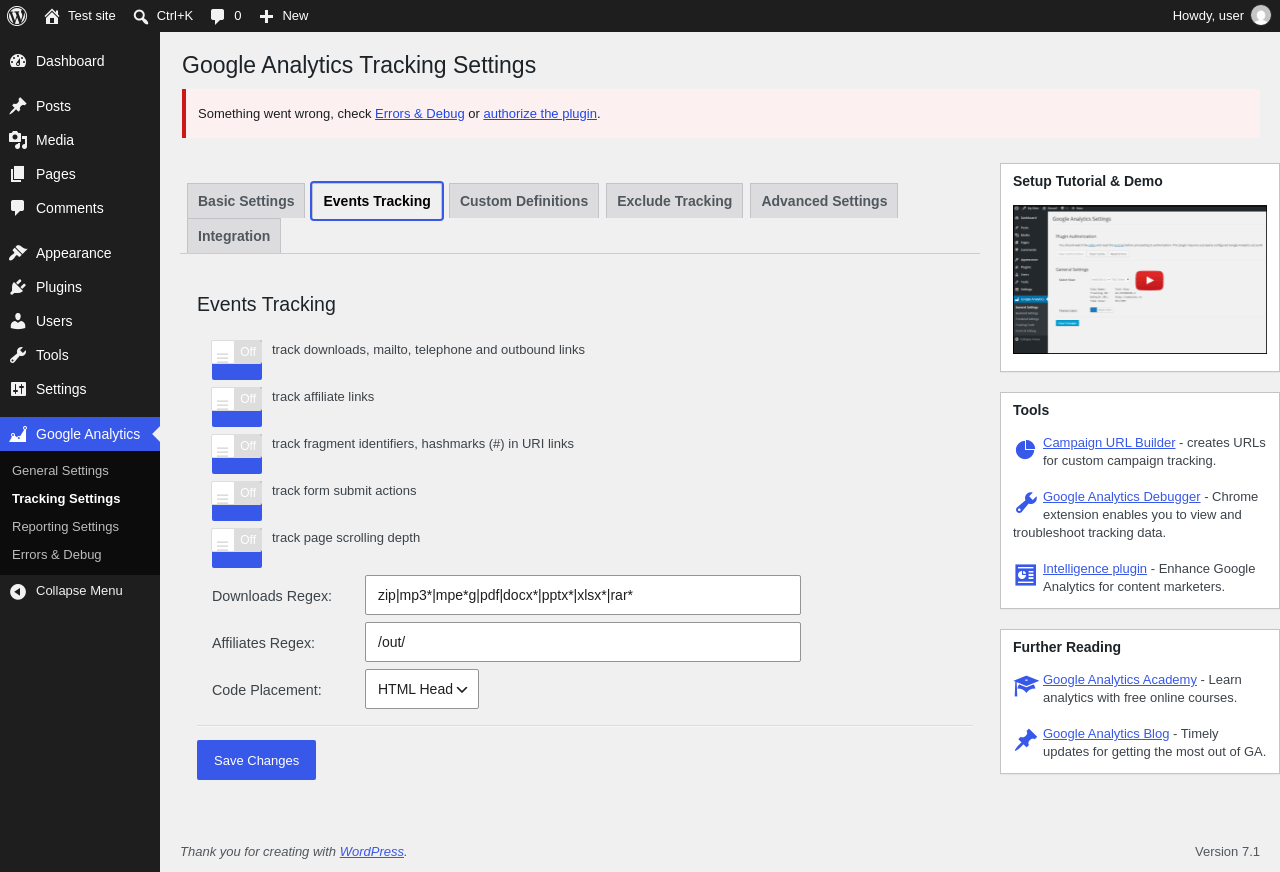Visit the Google Analytics Blog link
The height and width of the screenshot is (872, 1280).
click(1106, 733)
